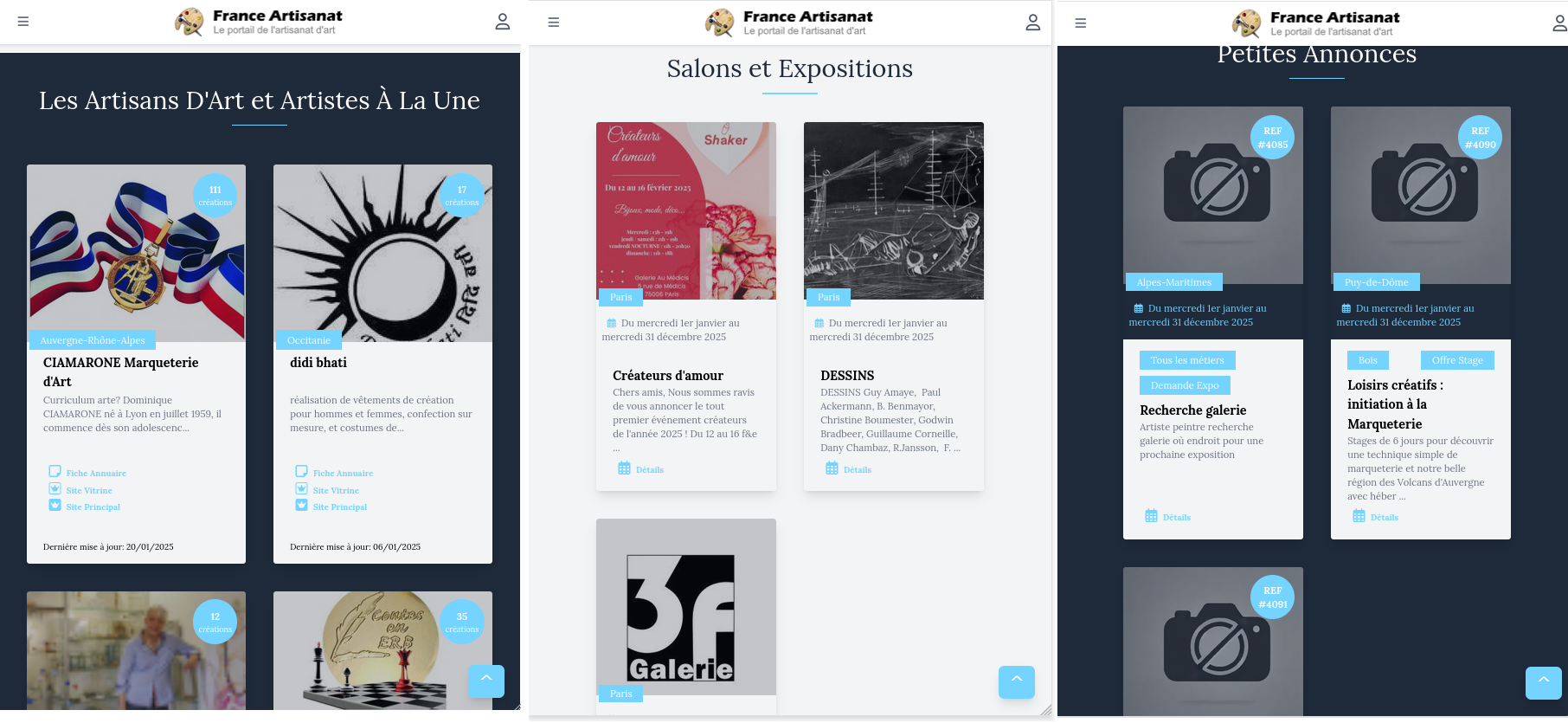
Task: Open Détails link for Recherche galerie ad
Action: 1176,517
